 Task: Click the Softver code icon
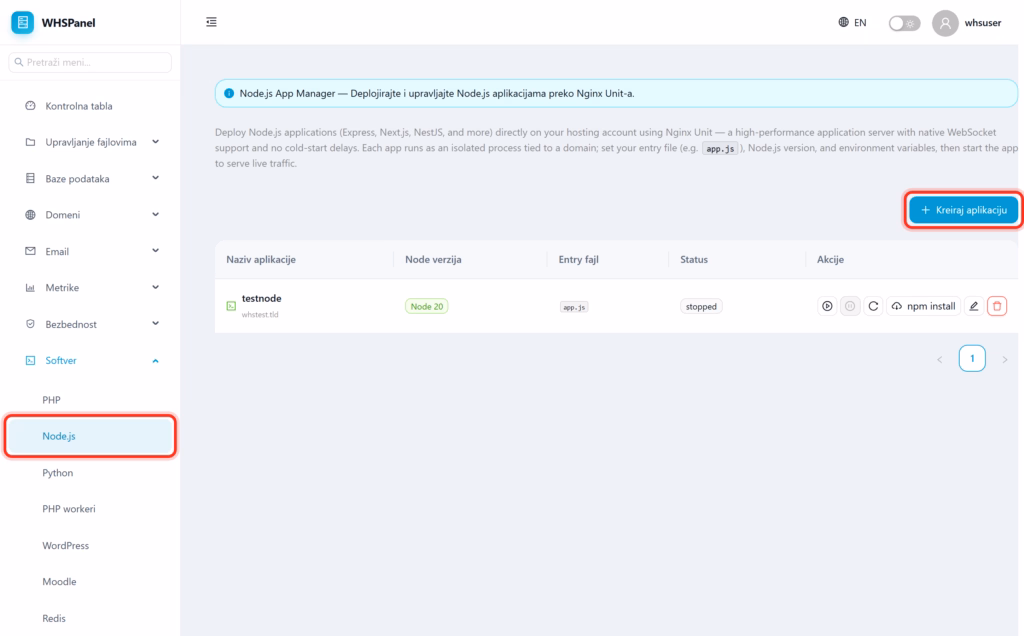pyautogui.click(x=30, y=360)
